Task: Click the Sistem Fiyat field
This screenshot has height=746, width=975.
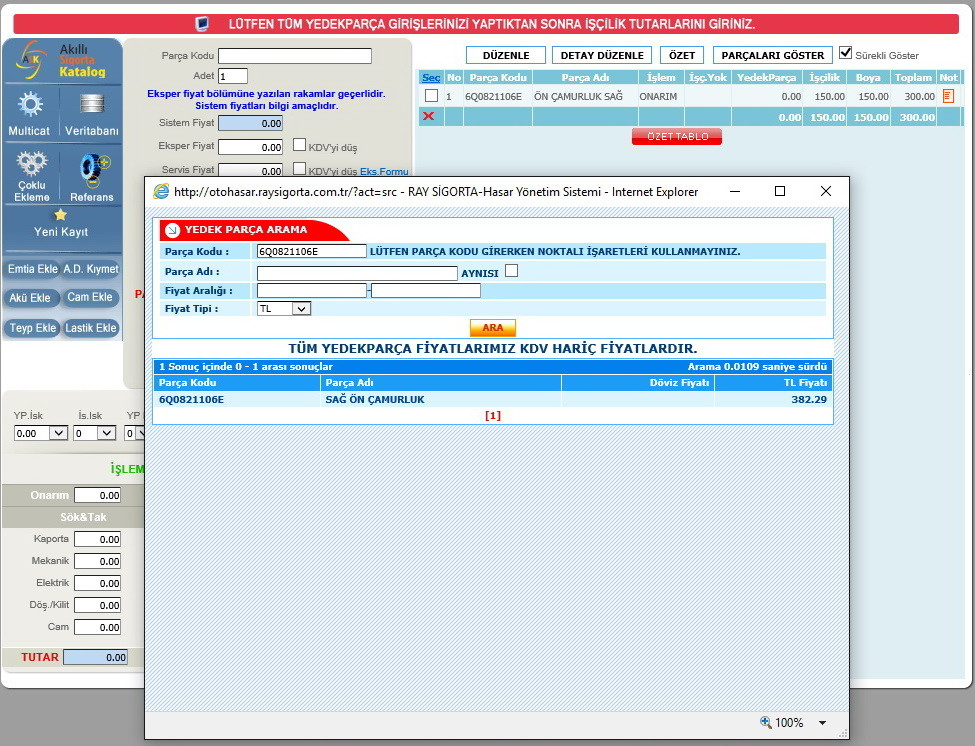Action: (x=251, y=123)
